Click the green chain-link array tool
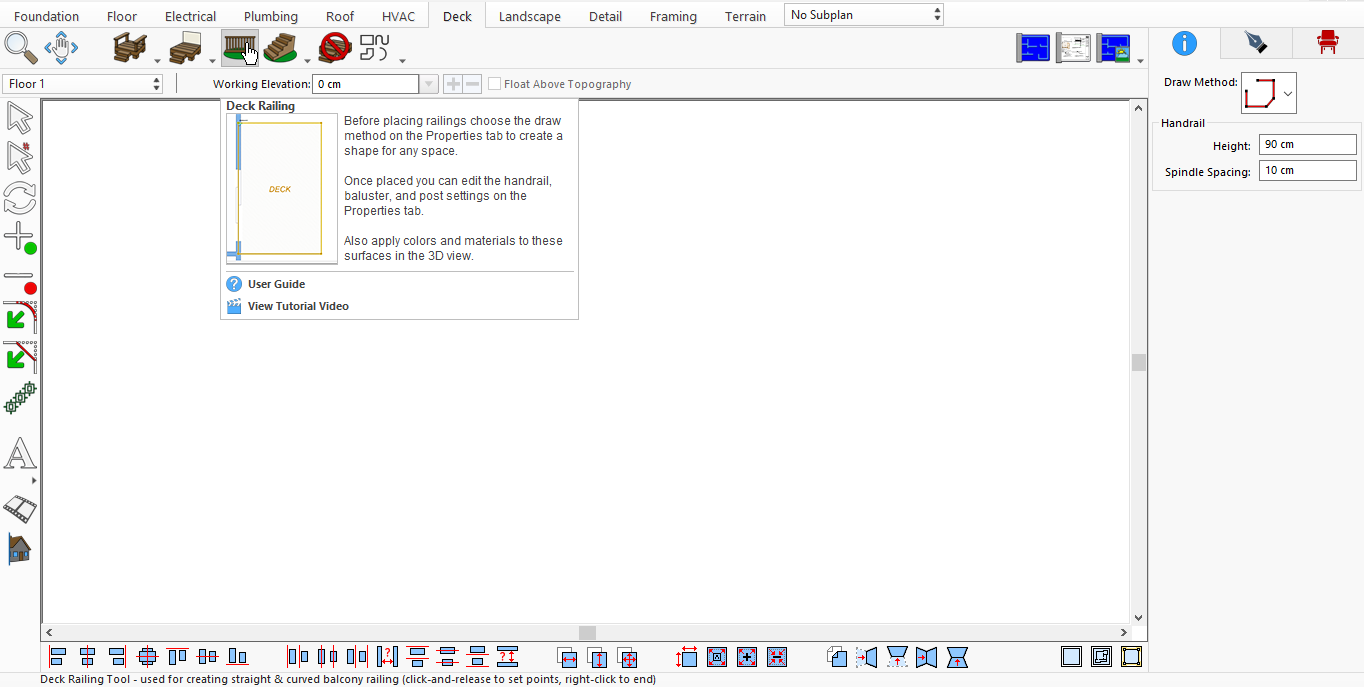This screenshot has width=1364, height=687. point(20,398)
